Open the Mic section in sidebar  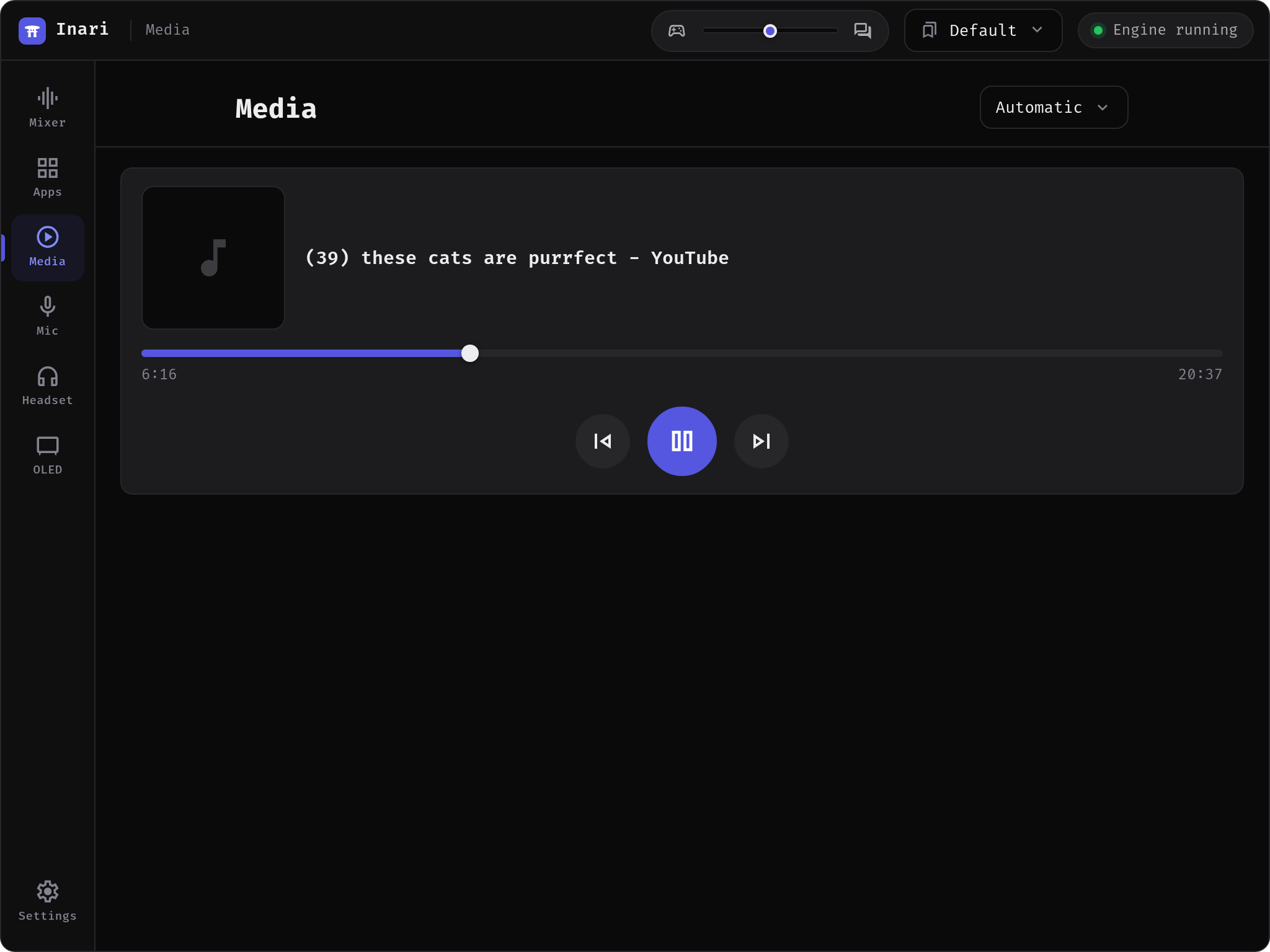pos(48,317)
